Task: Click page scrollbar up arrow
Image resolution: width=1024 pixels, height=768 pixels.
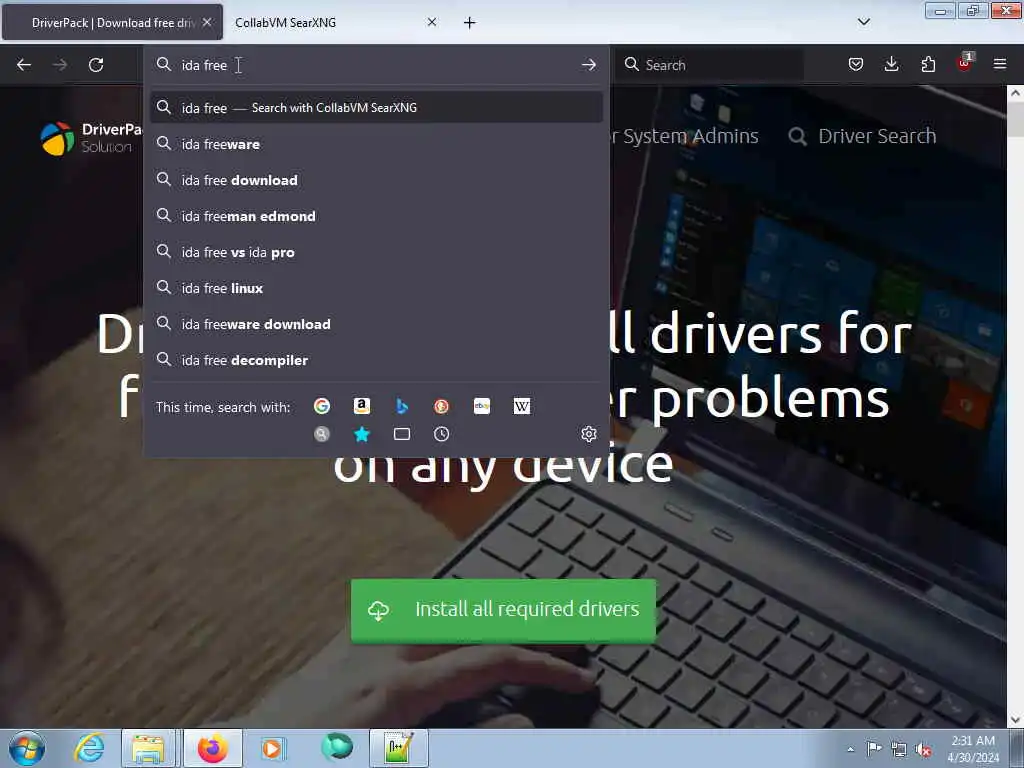Action: click(x=1015, y=93)
